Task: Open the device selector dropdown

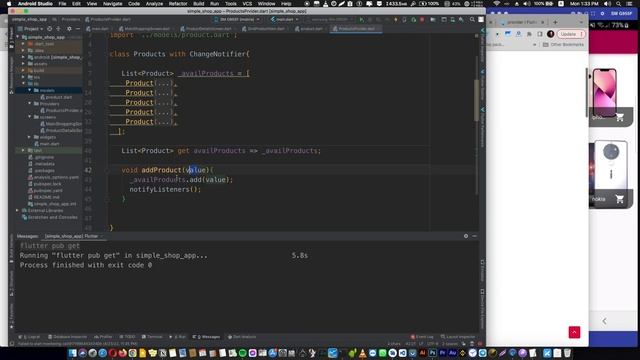Action: [237, 19]
